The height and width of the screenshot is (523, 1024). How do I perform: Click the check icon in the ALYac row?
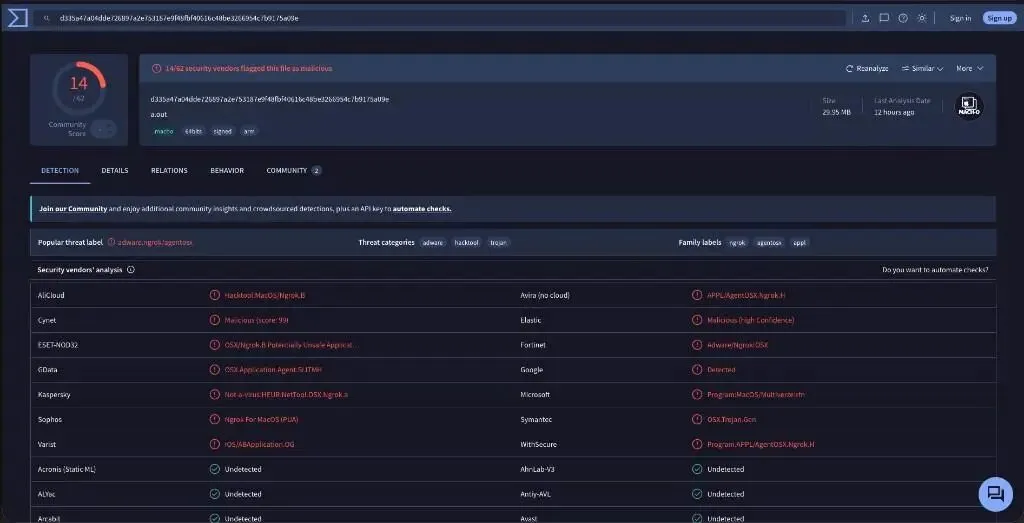pyautogui.click(x=214, y=494)
